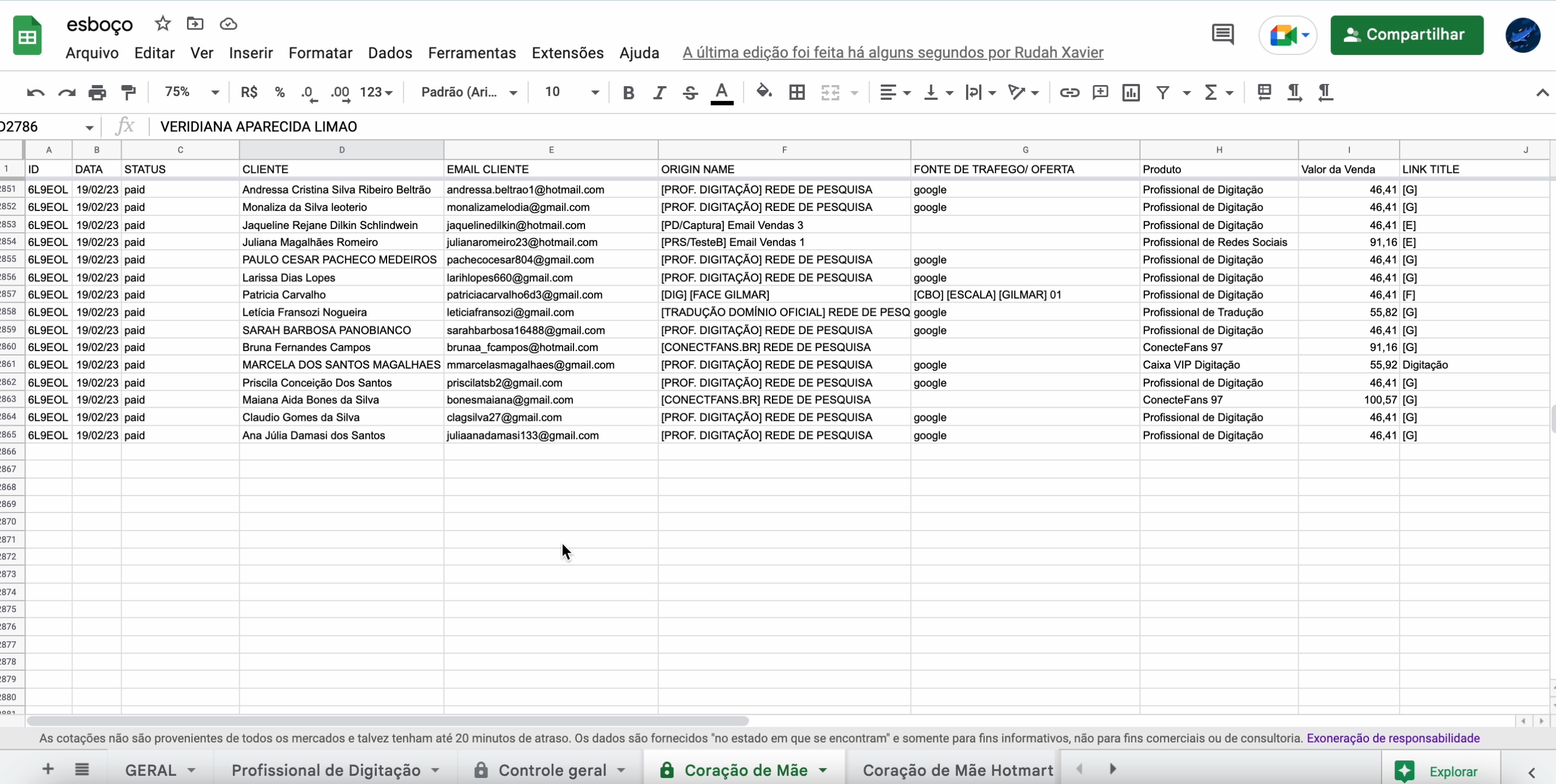The height and width of the screenshot is (784, 1556).
Task: Open the Dados menu
Action: click(390, 53)
